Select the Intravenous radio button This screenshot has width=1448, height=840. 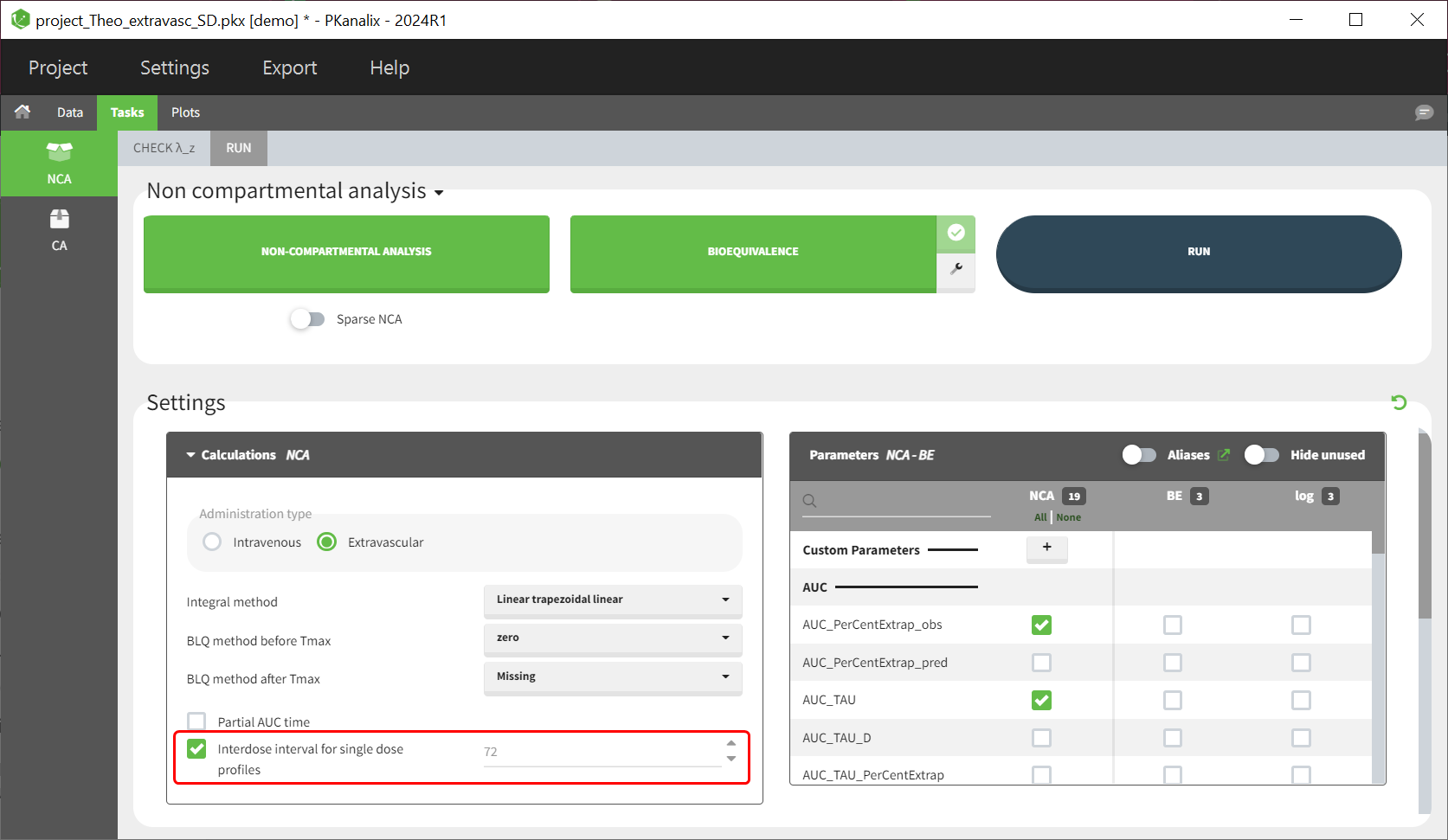tap(212, 542)
